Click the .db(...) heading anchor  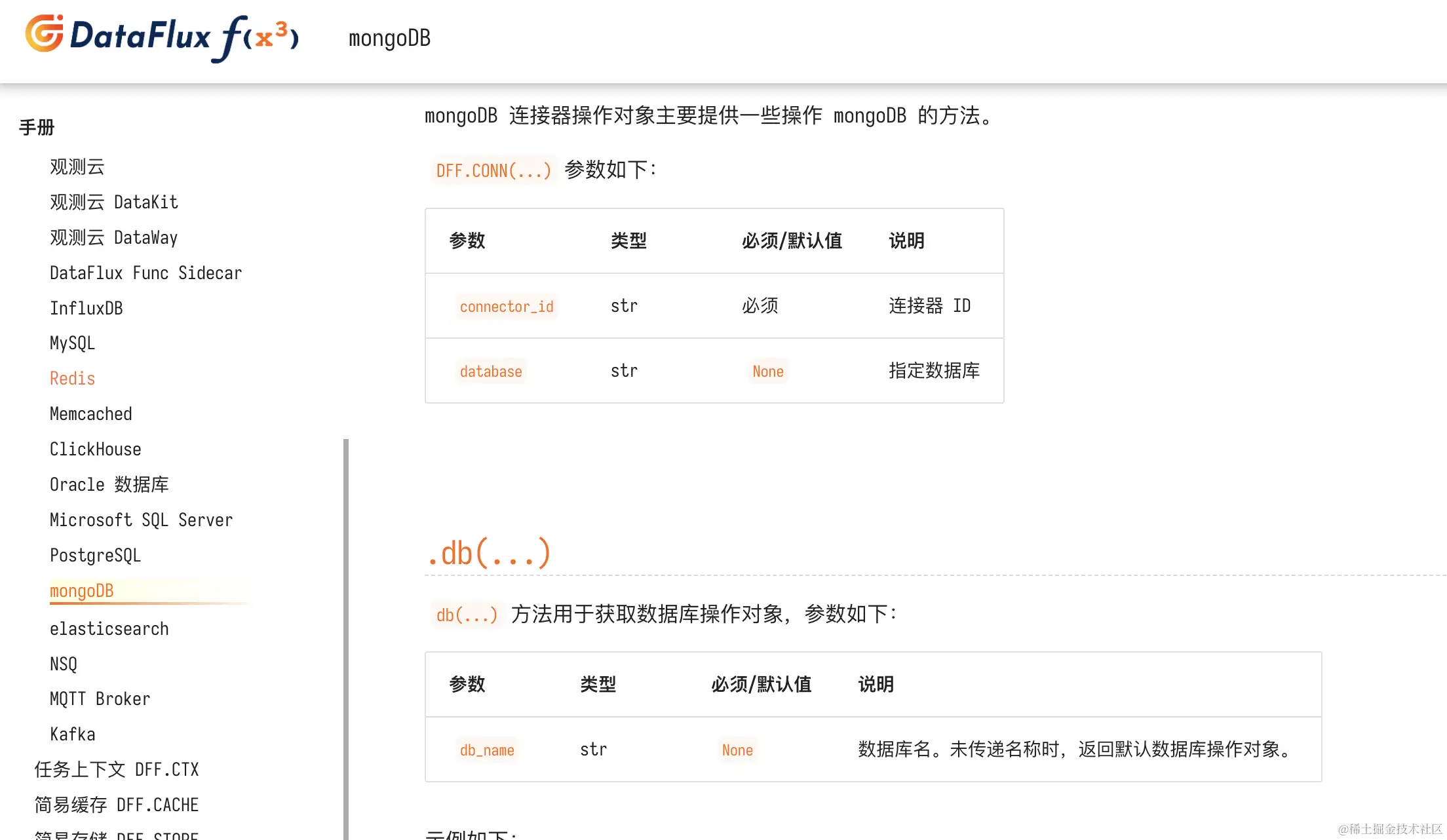(x=488, y=554)
